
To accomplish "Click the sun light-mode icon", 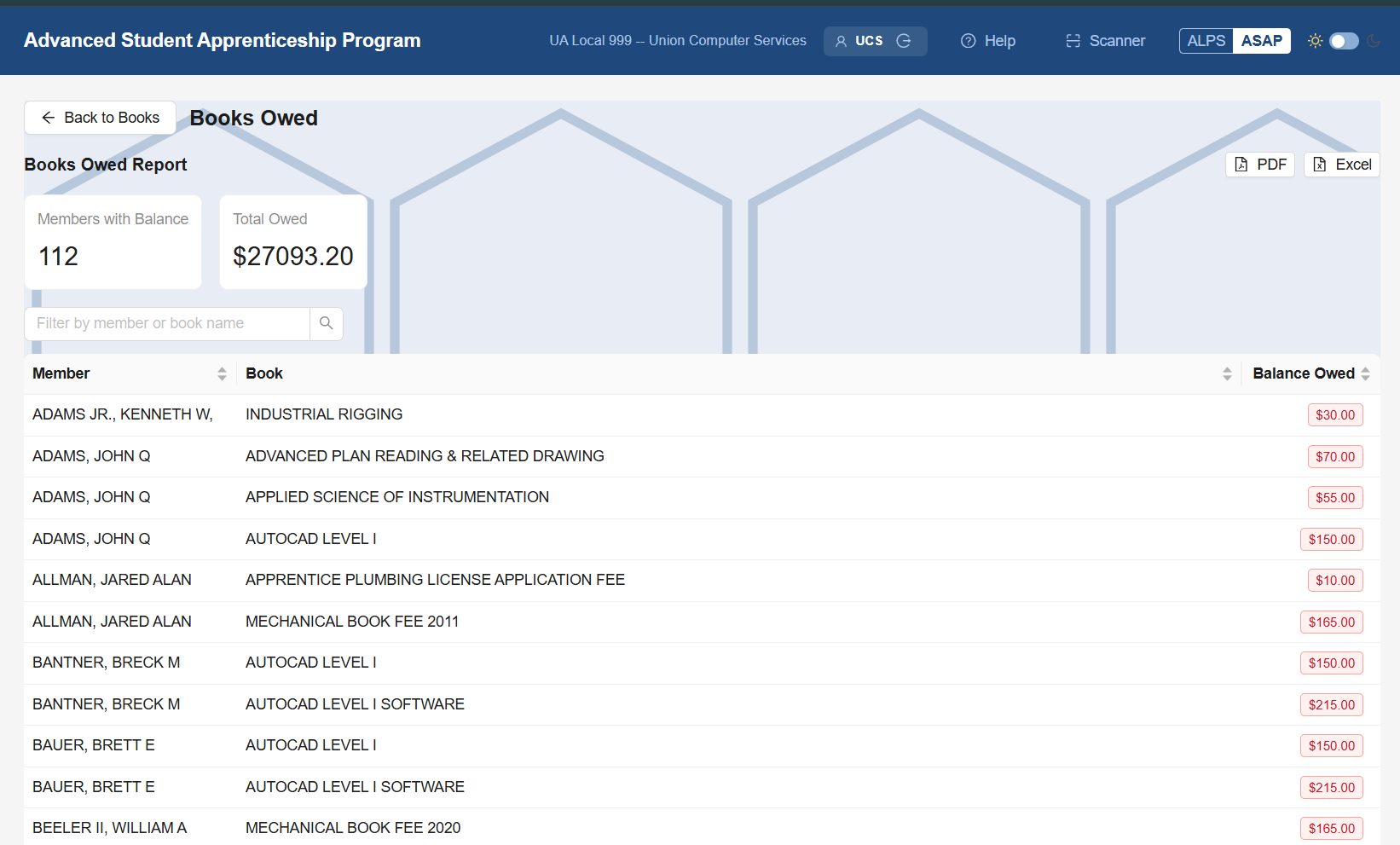I will pos(1315,41).
